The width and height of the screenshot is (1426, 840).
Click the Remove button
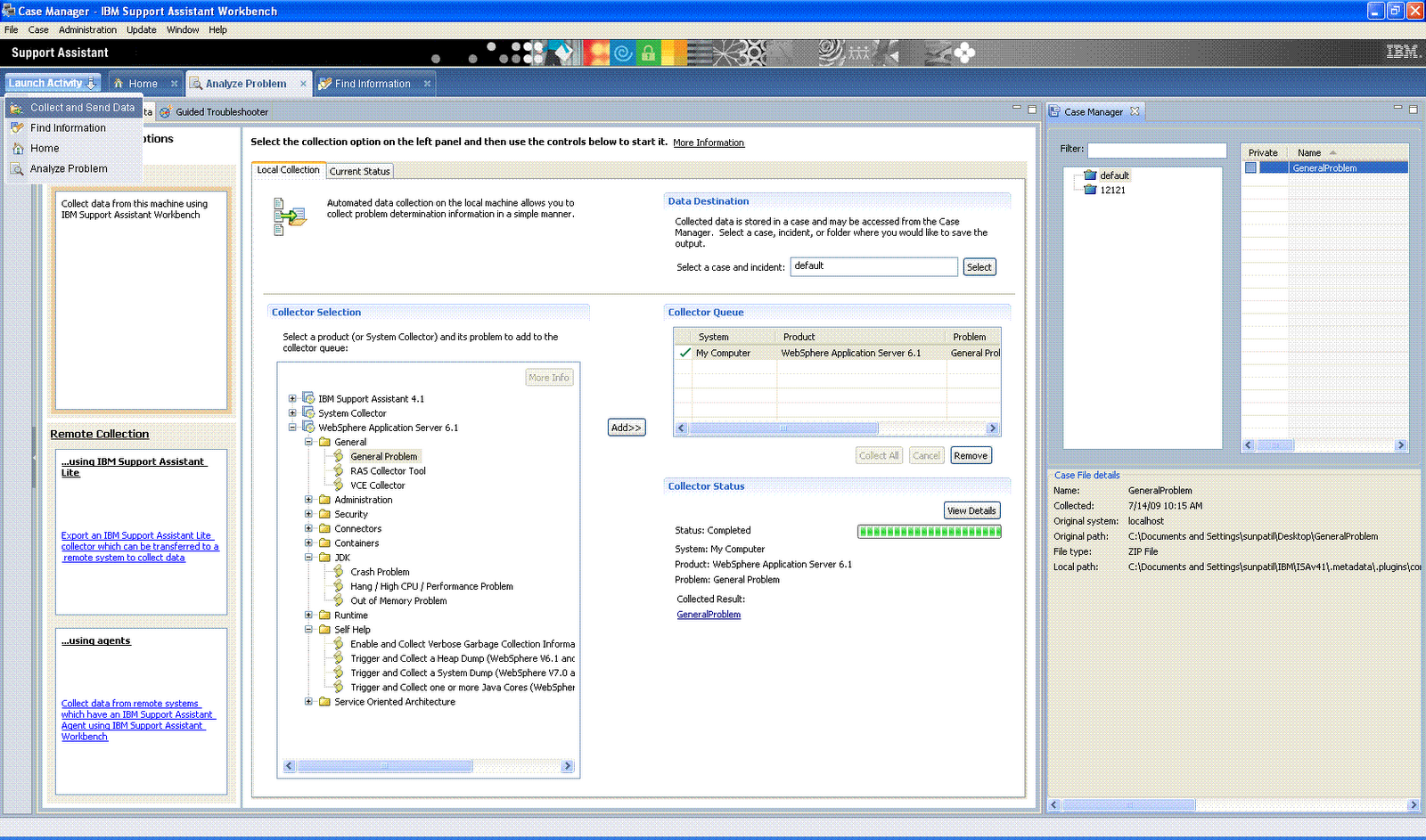click(971, 455)
